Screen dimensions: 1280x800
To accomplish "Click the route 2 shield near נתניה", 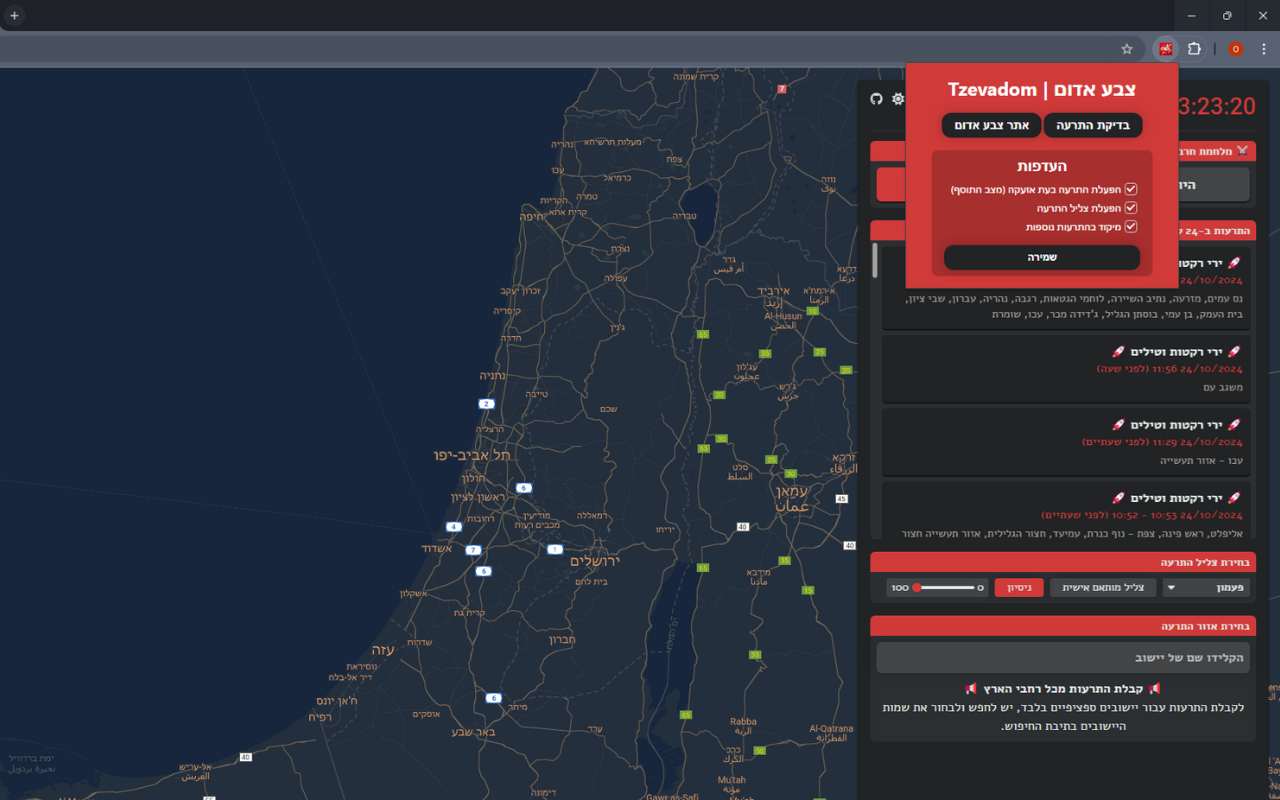I will pyautogui.click(x=487, y=404).
